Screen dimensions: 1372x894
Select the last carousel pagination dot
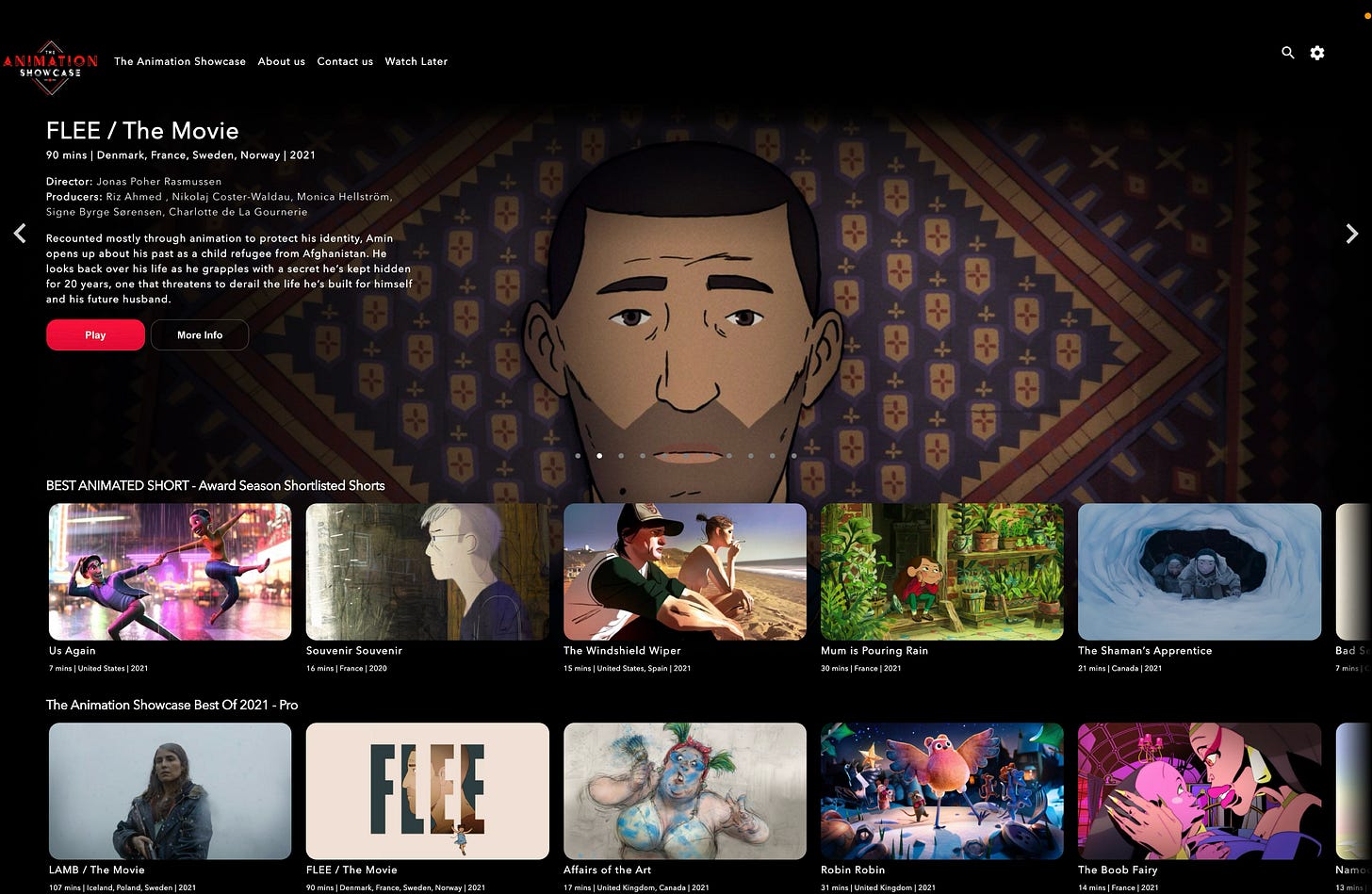point(794,456)
